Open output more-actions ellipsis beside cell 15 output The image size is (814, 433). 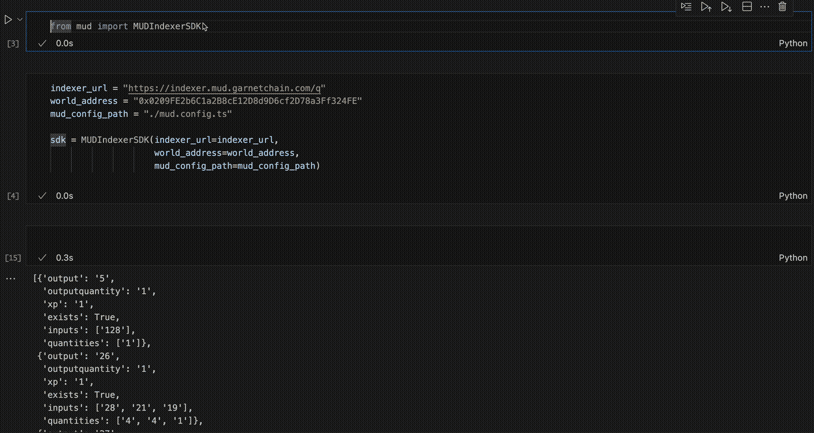point(10,278)
